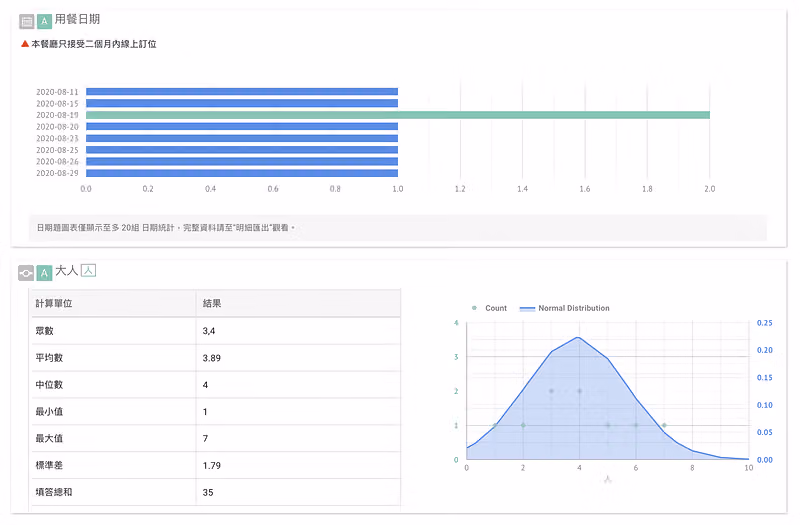Click the 最大值 row label
This screenshot has height=525, width=800.
[x=49, y=439]
